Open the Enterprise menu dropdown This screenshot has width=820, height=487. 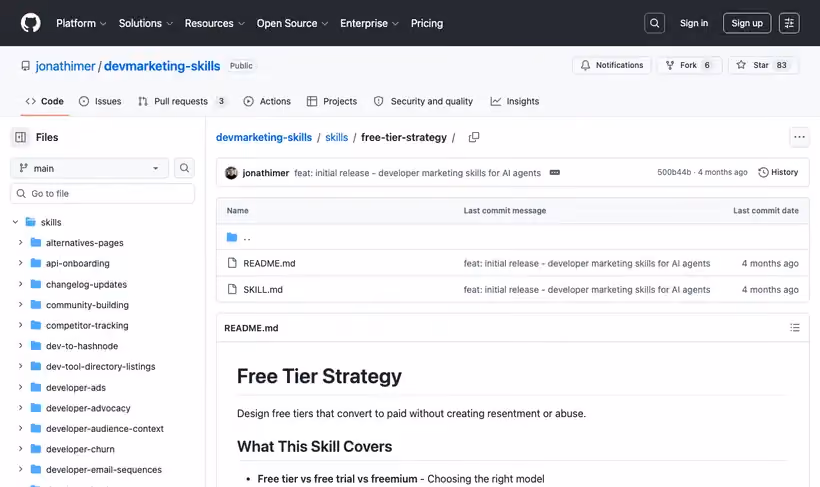(x=369, y=24)
